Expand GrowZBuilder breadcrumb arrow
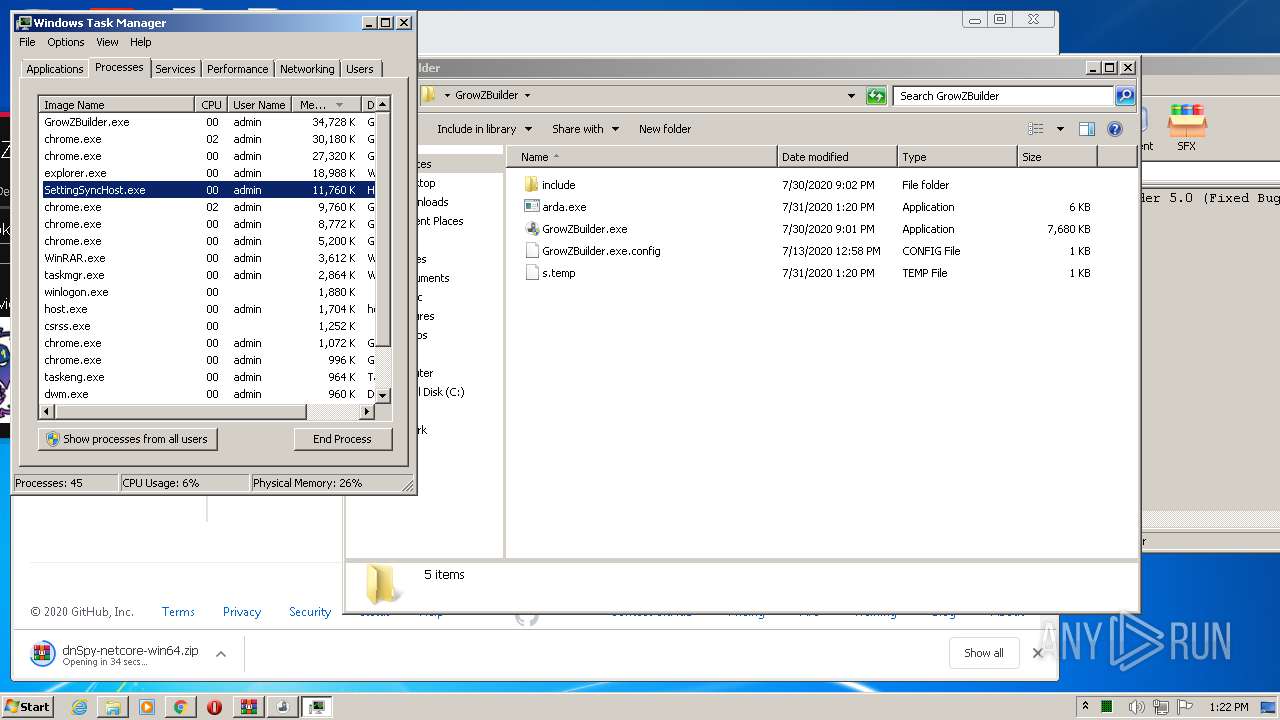The height and width of the screenshot is (720, 1280). (x=527, y=96)
